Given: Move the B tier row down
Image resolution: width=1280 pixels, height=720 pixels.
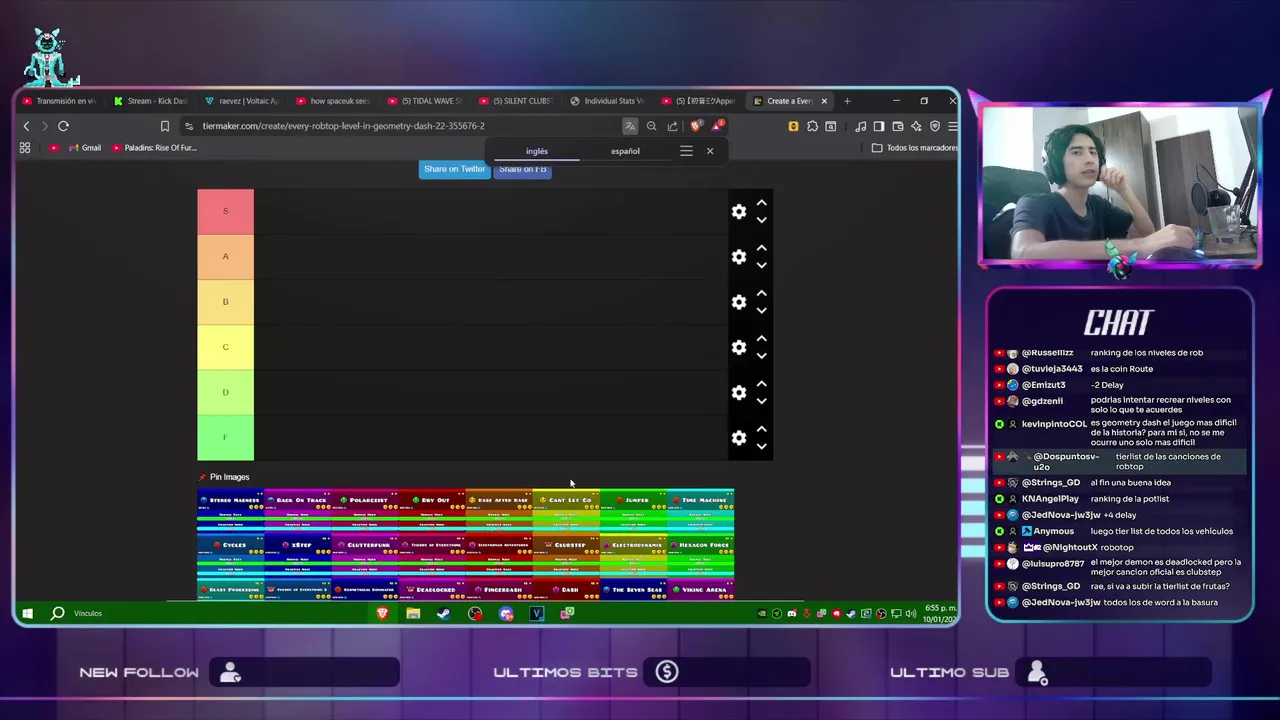Looking at the screenshot, I should 761,311.
